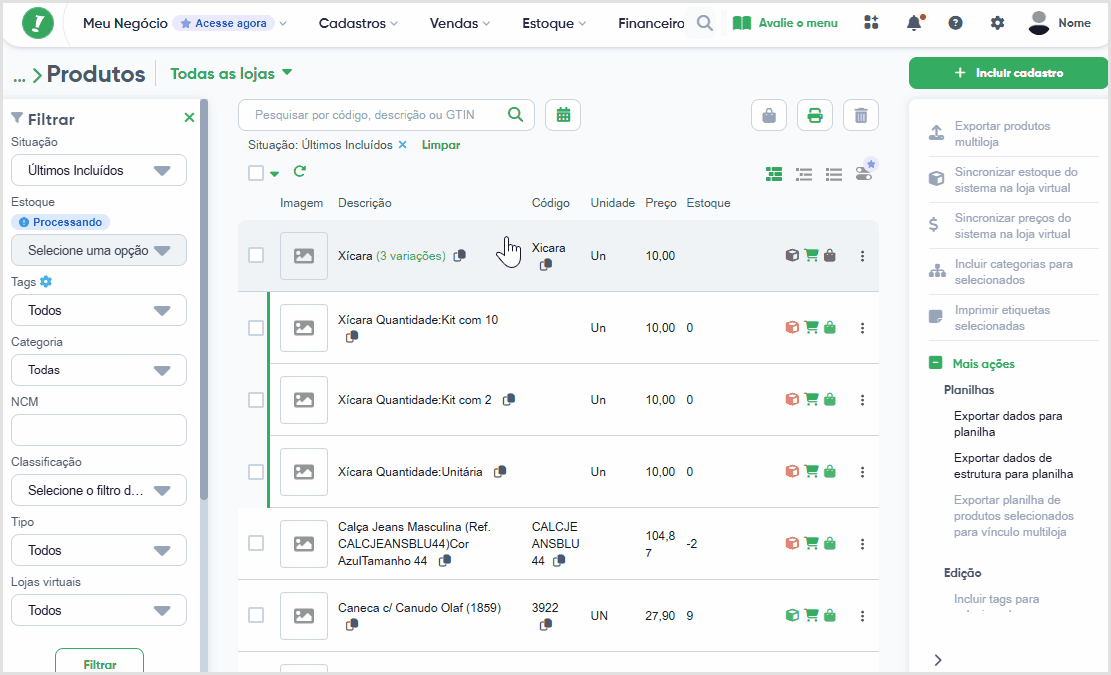Image resolution: width=1111 pixels, height=675 pixels.
Task: Copy the Xícara description using its copy icon
Action: [x=460, y=255]
